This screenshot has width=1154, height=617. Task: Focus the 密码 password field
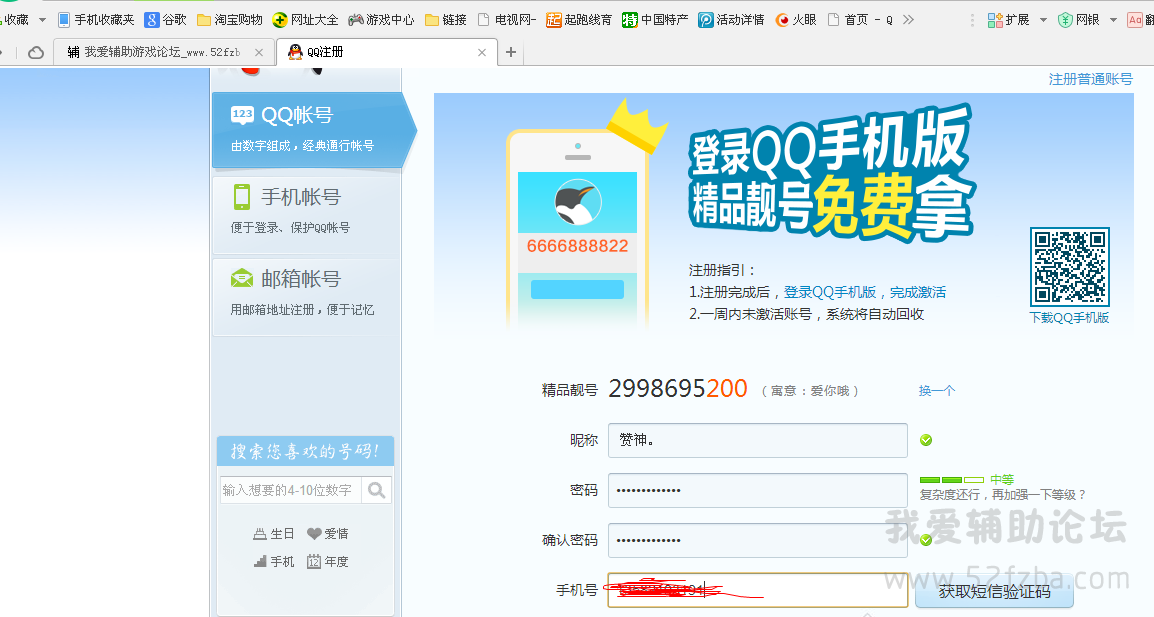(757, 490)
